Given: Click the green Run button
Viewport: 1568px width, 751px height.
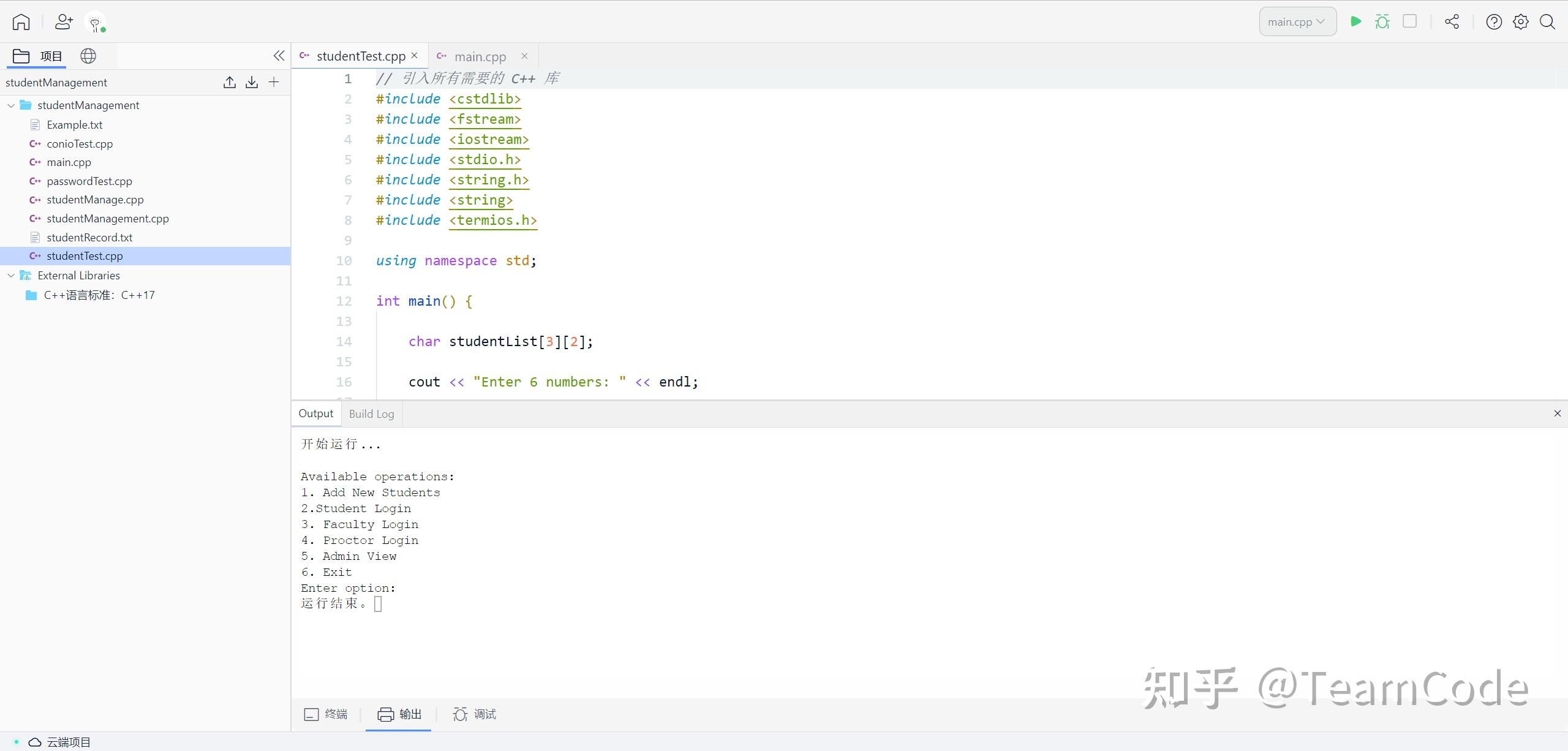Looking at the screenshot, I should [1355, 21].
